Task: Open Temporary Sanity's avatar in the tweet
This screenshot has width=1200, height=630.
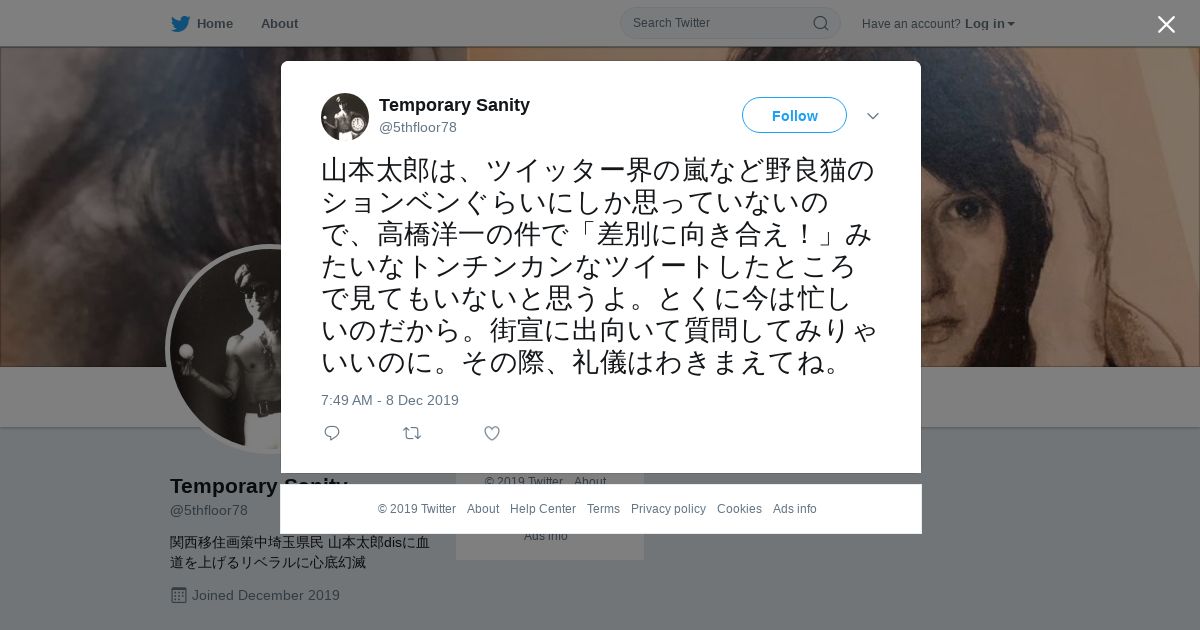Action: 345,117
